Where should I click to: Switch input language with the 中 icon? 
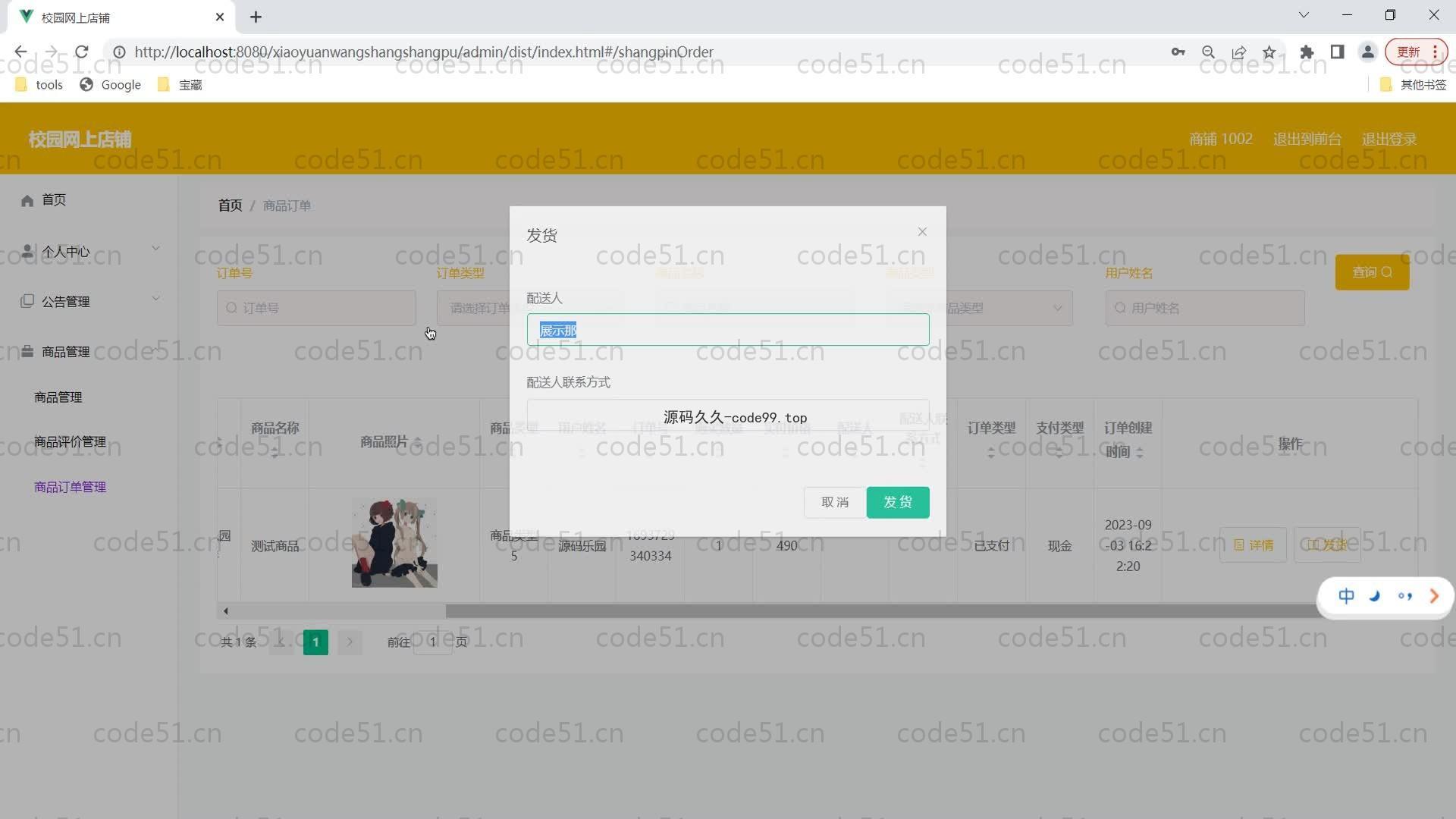1346,596
